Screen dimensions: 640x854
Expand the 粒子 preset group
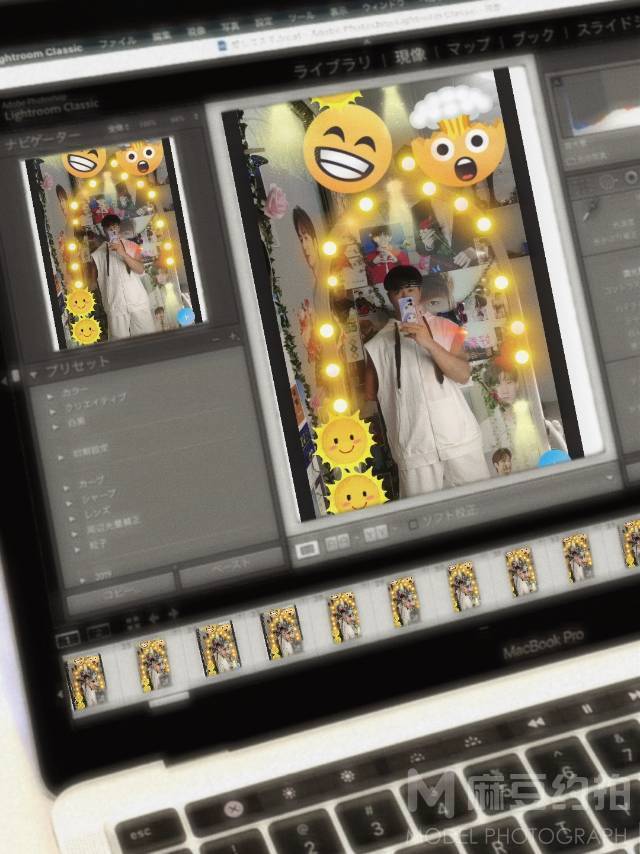tap(77, 550)
